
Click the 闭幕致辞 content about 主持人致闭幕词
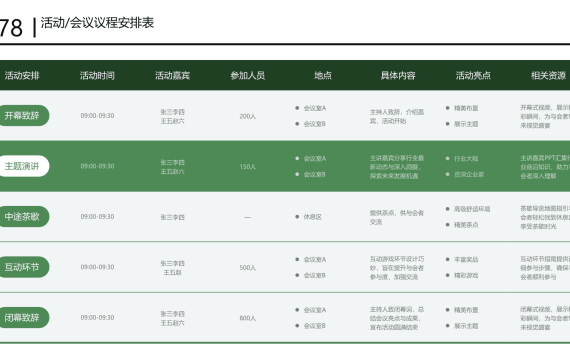[x=397, y=319]
